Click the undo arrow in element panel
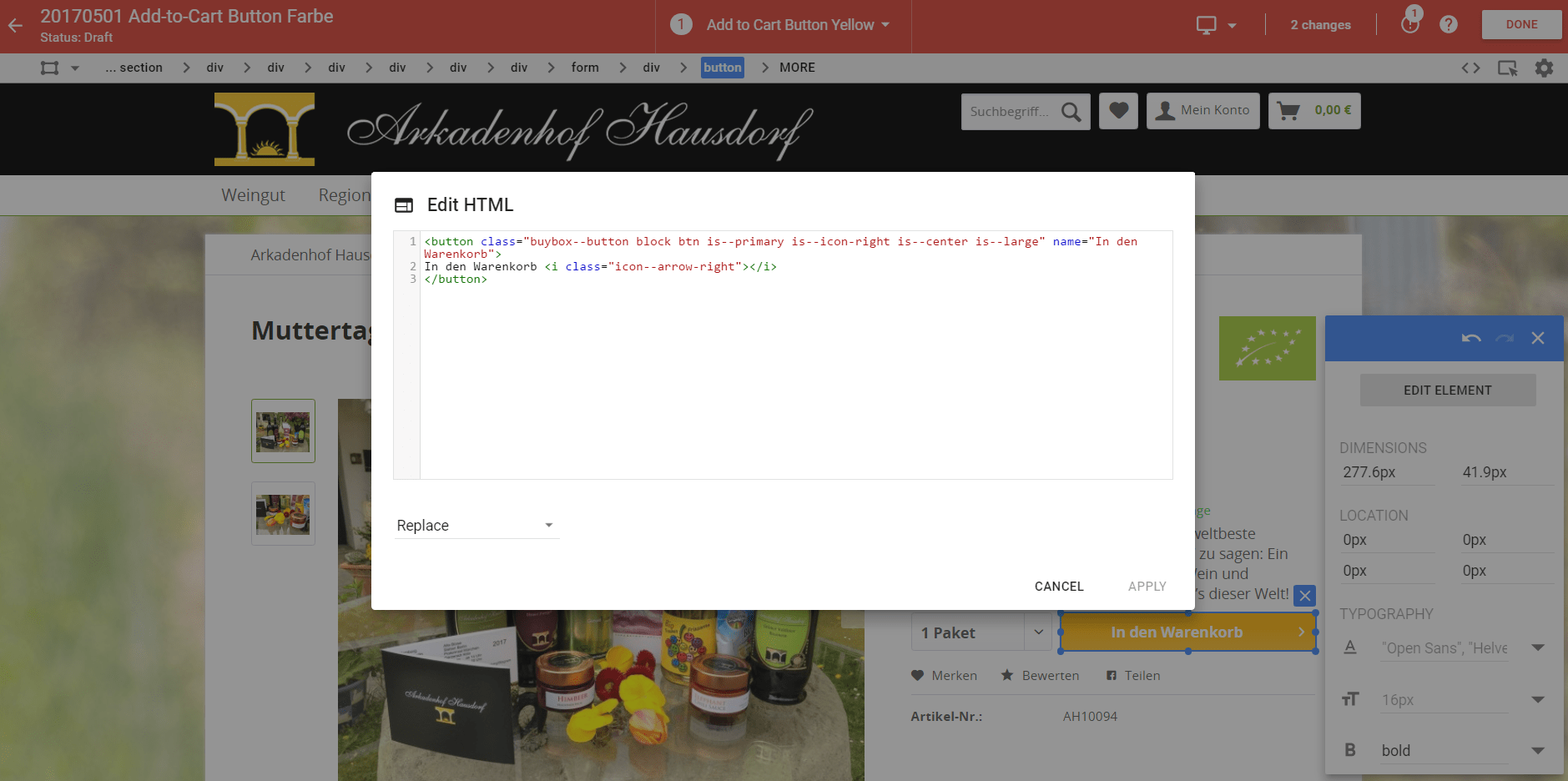1568x781 pixels. tap(1470, 338)
